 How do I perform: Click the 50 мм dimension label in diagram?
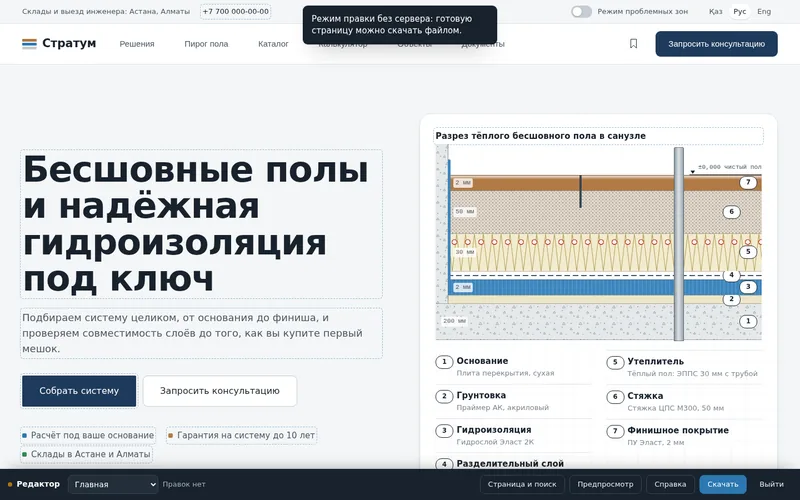pos(465,212)
